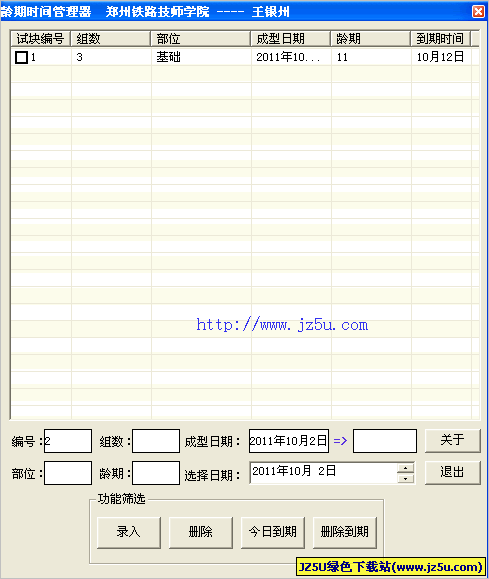Click the 删除 delete button
Screen dimensions: 489x579
click(201, 532)
